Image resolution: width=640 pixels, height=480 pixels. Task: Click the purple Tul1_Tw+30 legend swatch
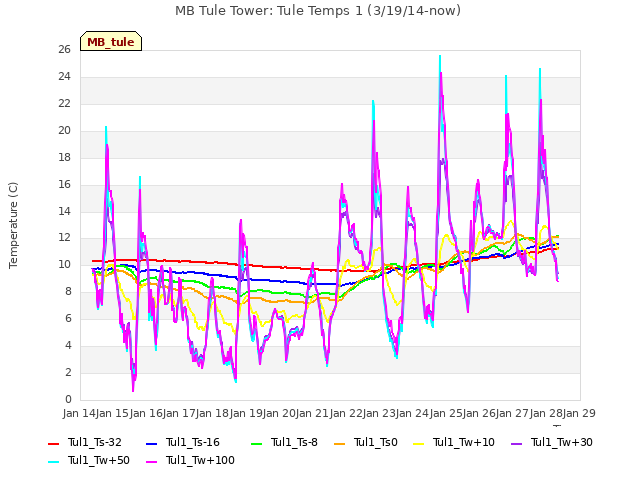click(517, 443)
